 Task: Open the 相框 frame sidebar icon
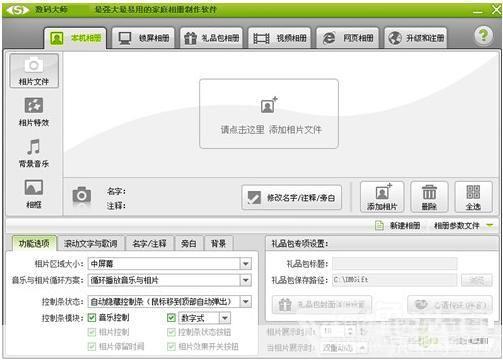click(34, 194)
